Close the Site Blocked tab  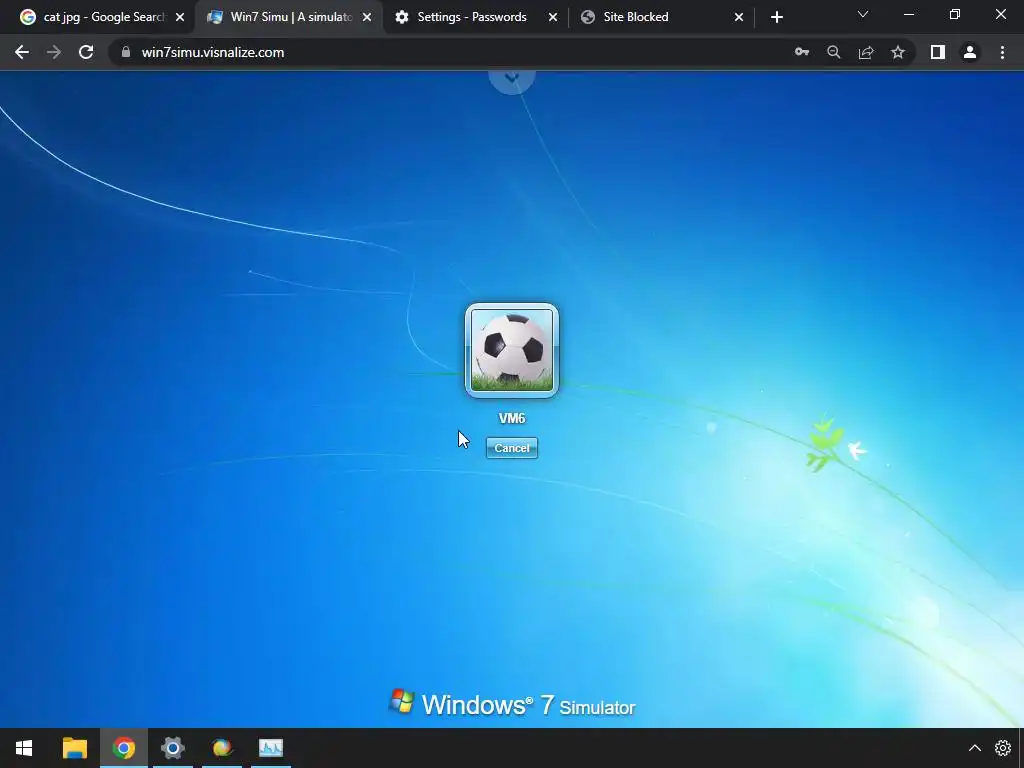739,18
